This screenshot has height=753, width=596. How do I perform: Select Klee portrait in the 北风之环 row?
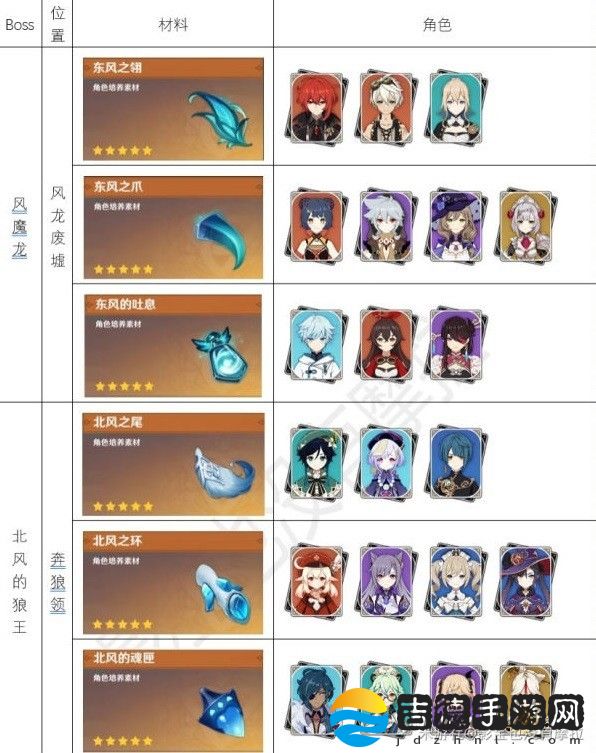(317, 581)
